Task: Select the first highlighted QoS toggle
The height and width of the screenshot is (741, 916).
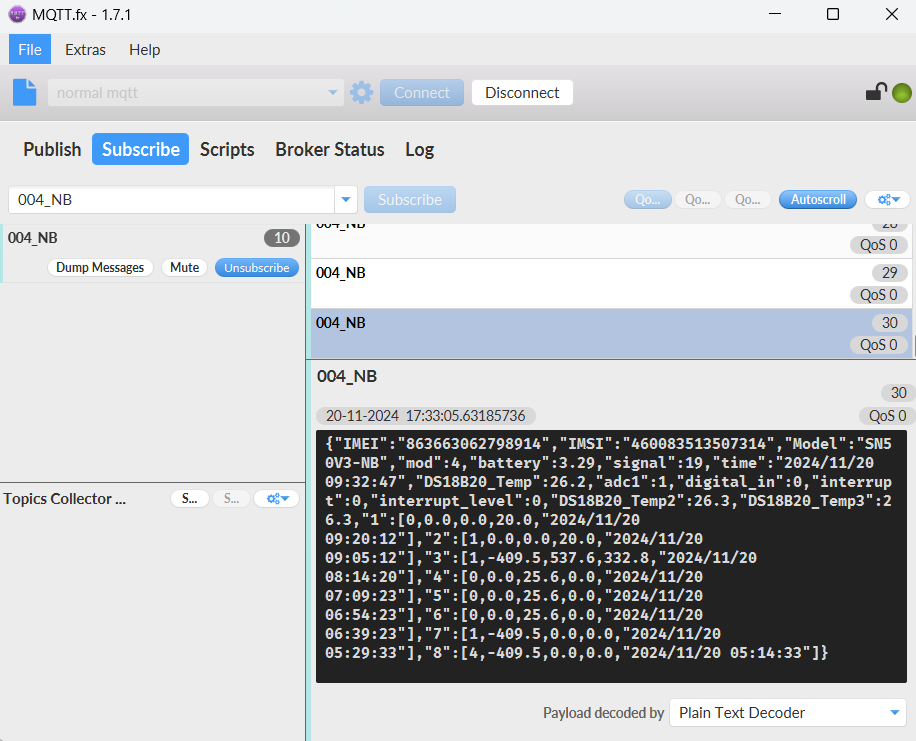Action: [x=648, y=200]
